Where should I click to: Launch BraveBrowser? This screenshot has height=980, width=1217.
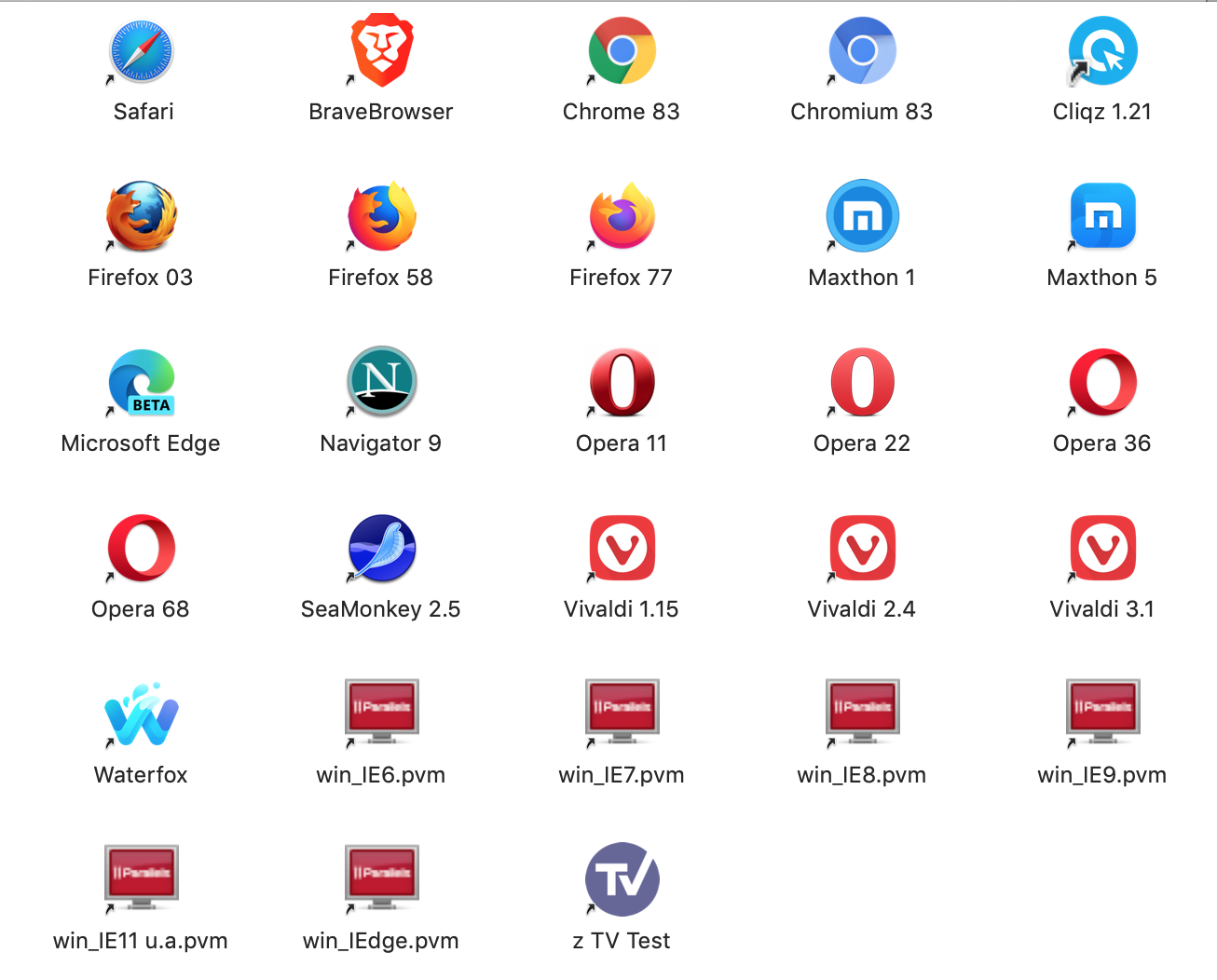pyautogui.click(x=381, y=51)
